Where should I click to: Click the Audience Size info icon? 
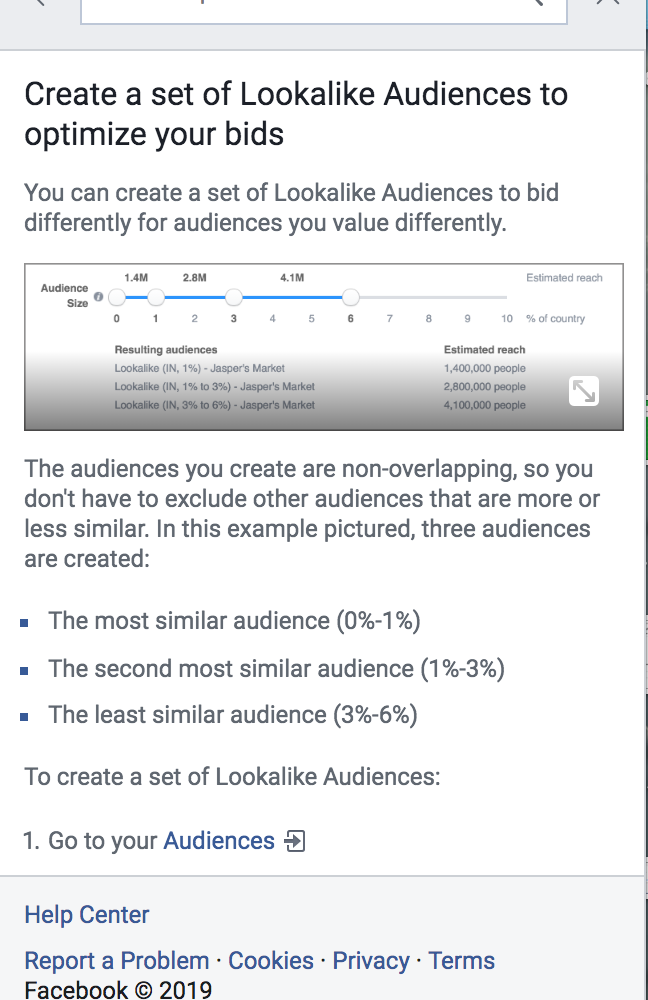click(x=98, y=297)
